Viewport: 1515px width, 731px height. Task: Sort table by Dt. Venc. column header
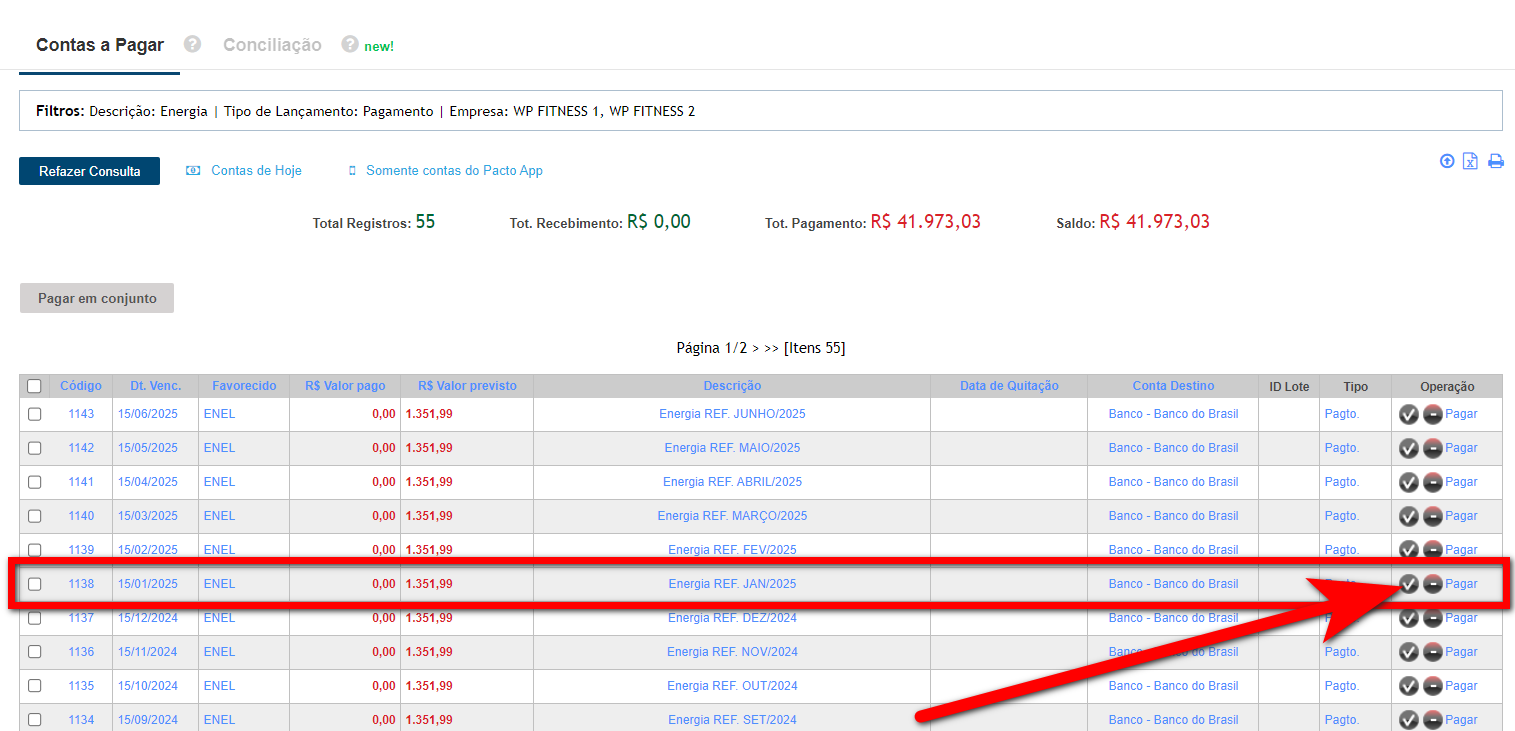pyautogui.click(x=155, y=386)
